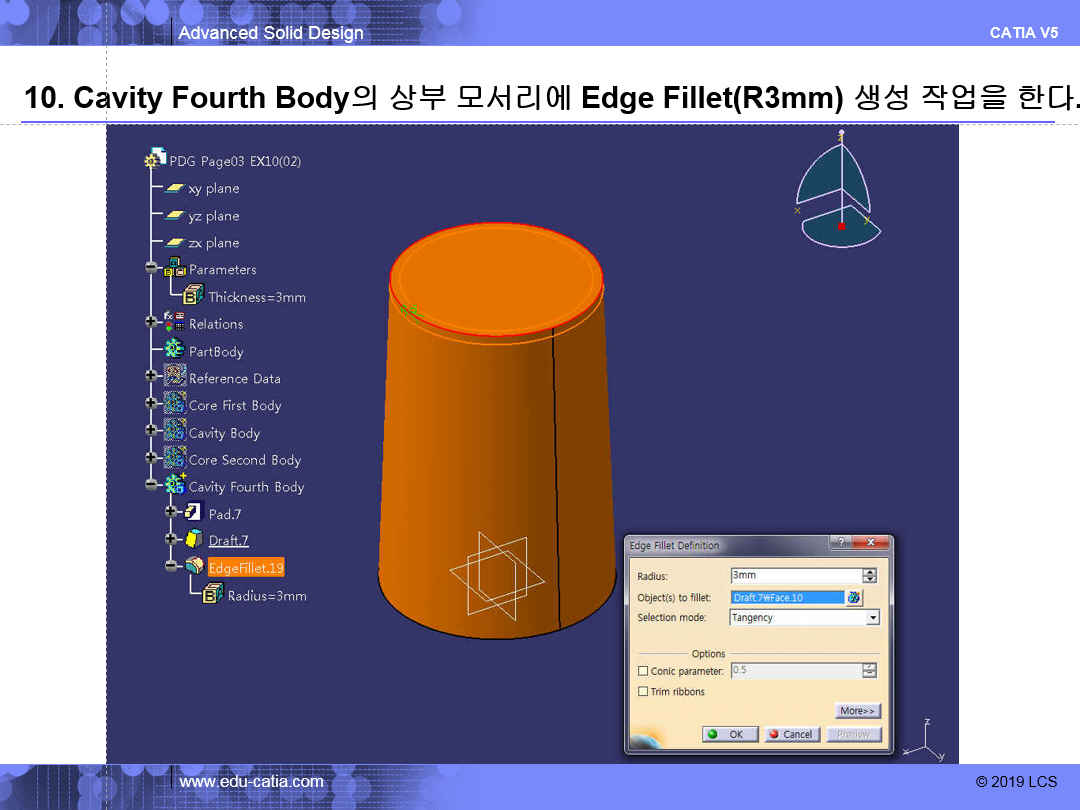
Task: Click OK in Edge Fillet Definition
Action: 728,734
